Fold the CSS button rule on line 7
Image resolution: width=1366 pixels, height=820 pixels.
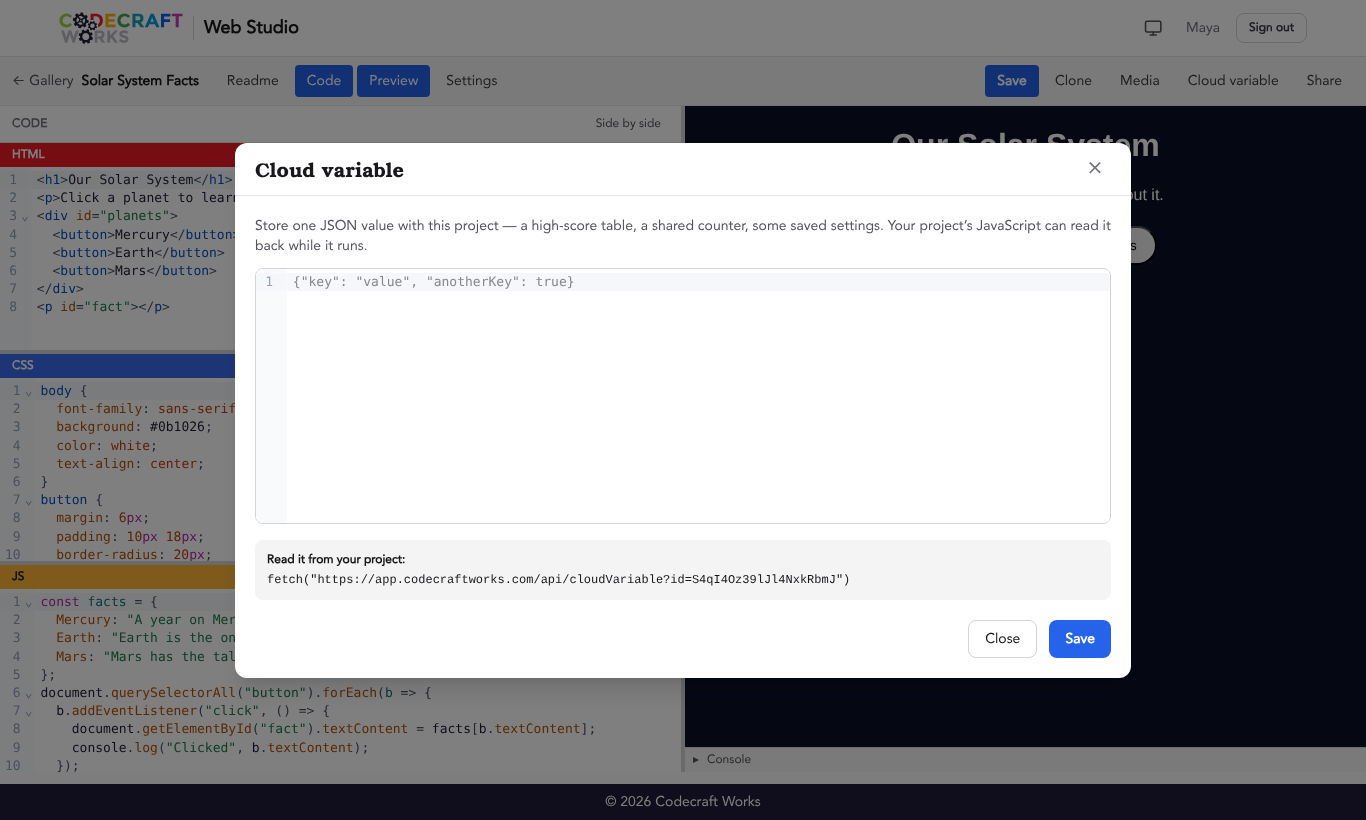[x=28, y=500]
